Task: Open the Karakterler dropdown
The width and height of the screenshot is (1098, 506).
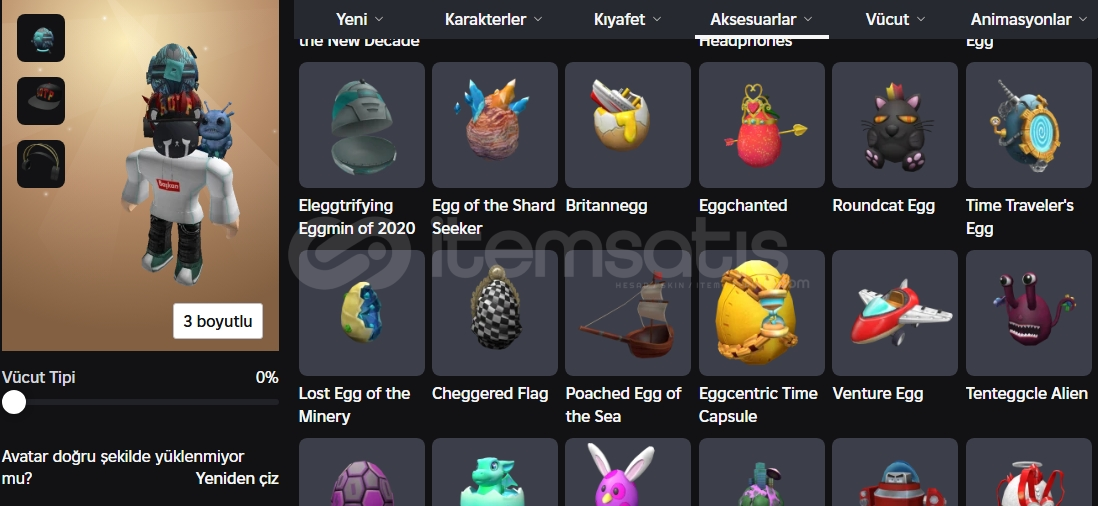Action: [x=494, y=20]
